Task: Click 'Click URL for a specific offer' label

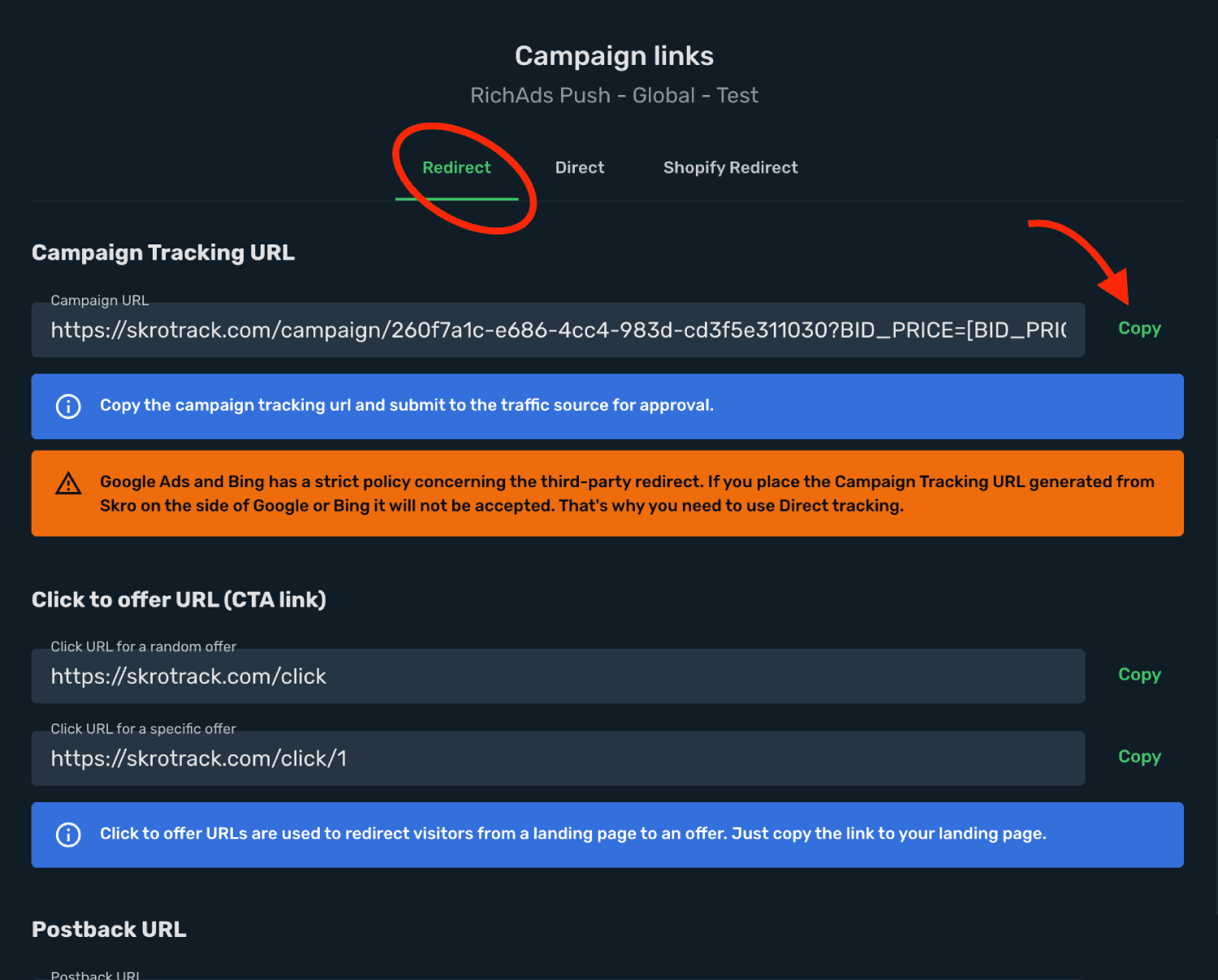Action: pos(144,729)
